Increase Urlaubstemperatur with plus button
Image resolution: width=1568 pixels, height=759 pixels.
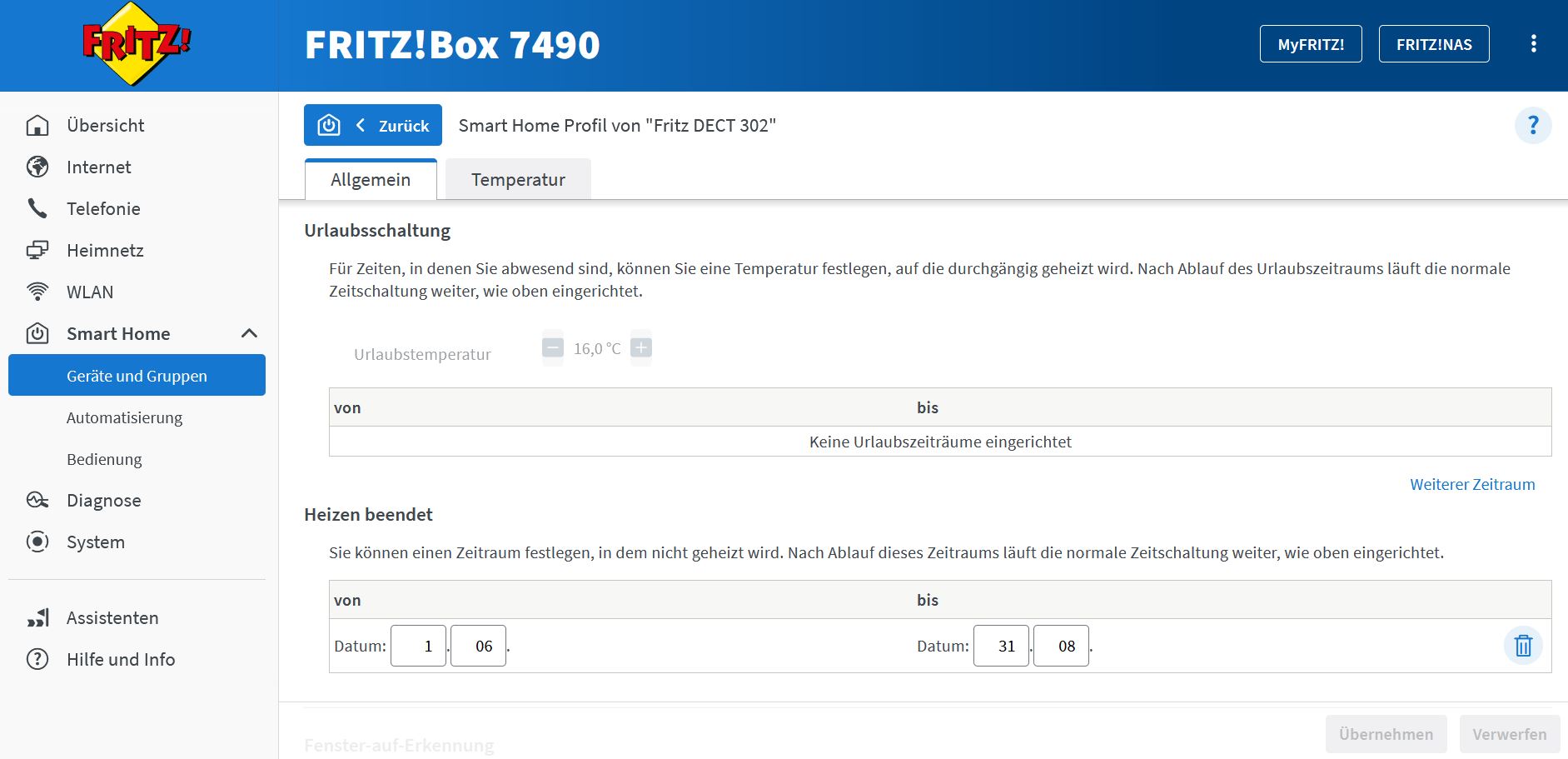[x=641, y=347]
